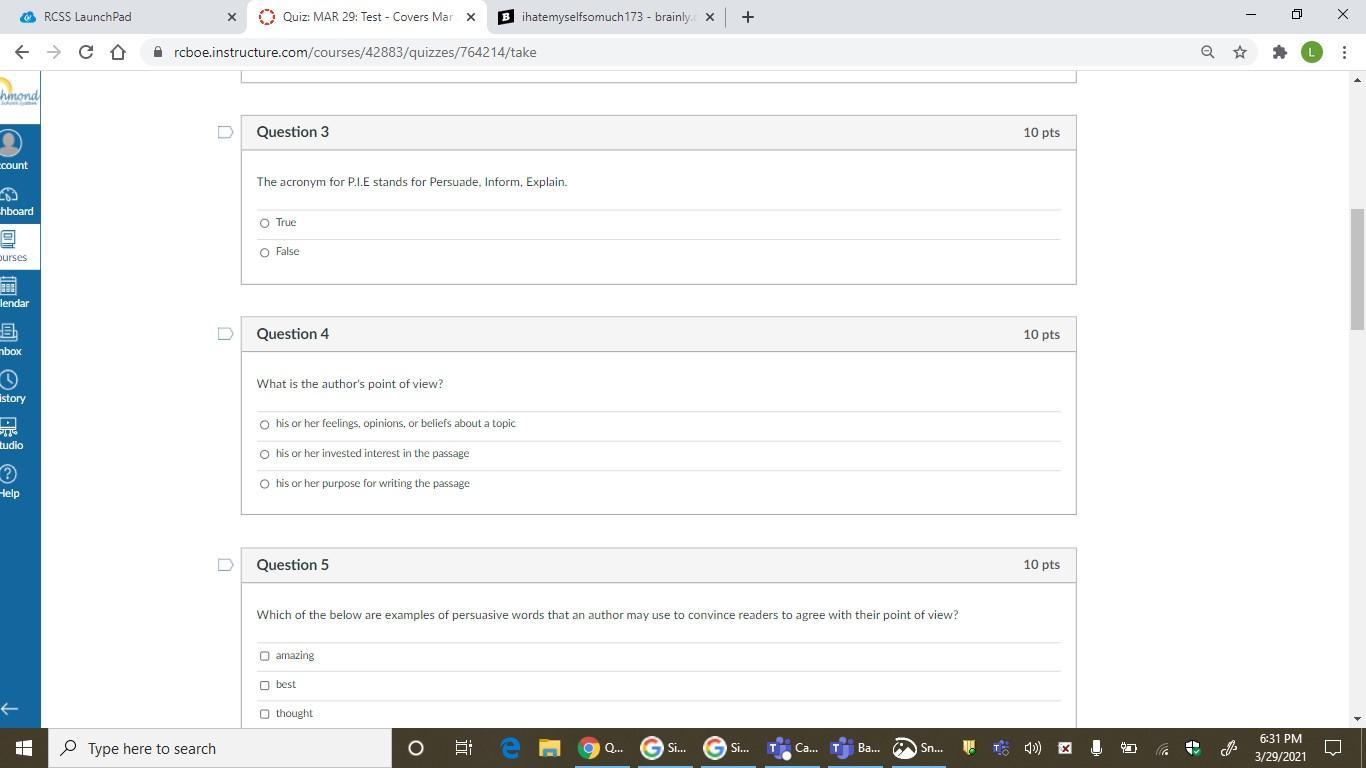Go back to the previous page
1366x768 pixels.
tap(22, 52)
